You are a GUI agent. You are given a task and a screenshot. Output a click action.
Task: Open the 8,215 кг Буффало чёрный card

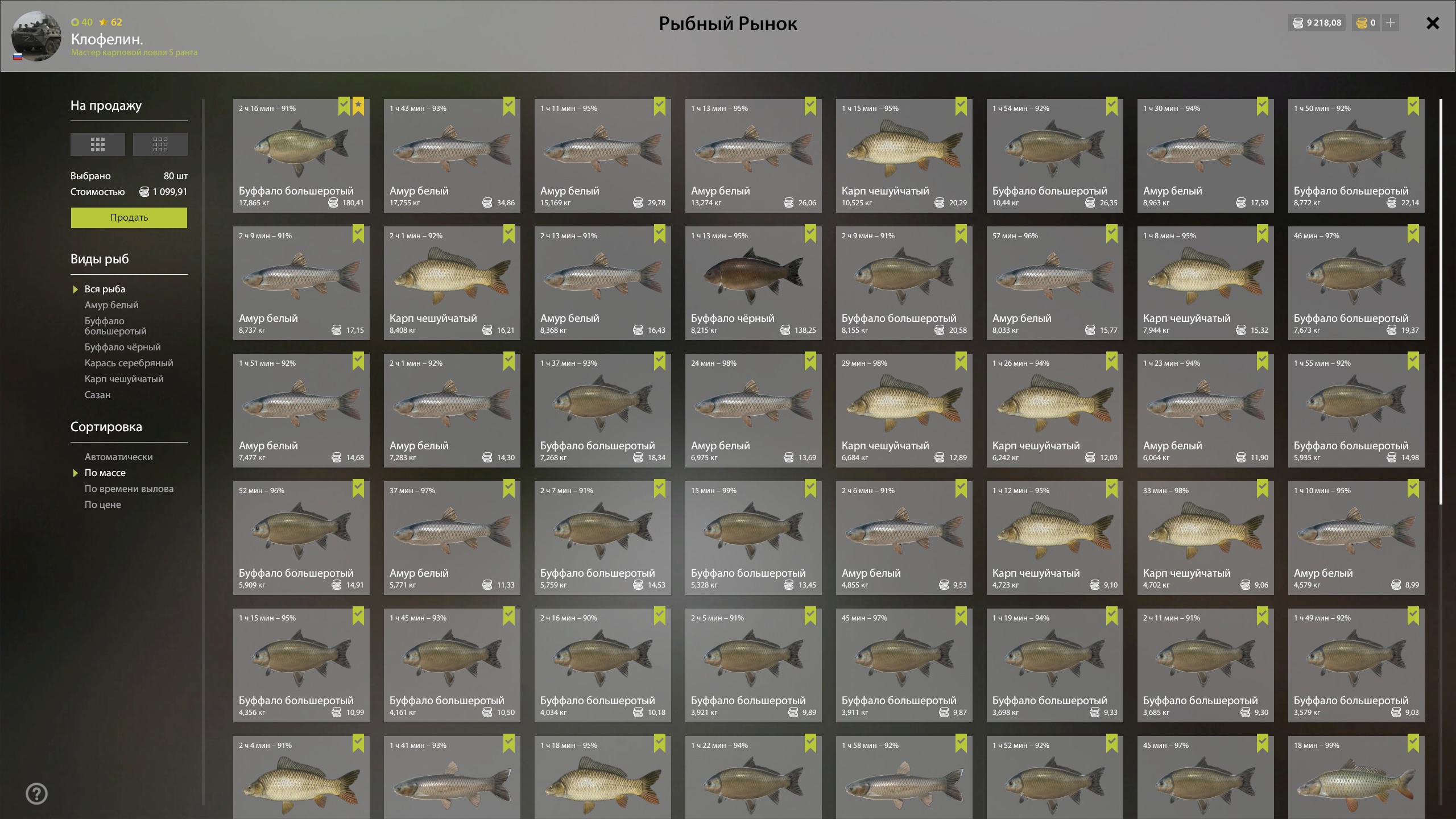[x=754, y=283]
